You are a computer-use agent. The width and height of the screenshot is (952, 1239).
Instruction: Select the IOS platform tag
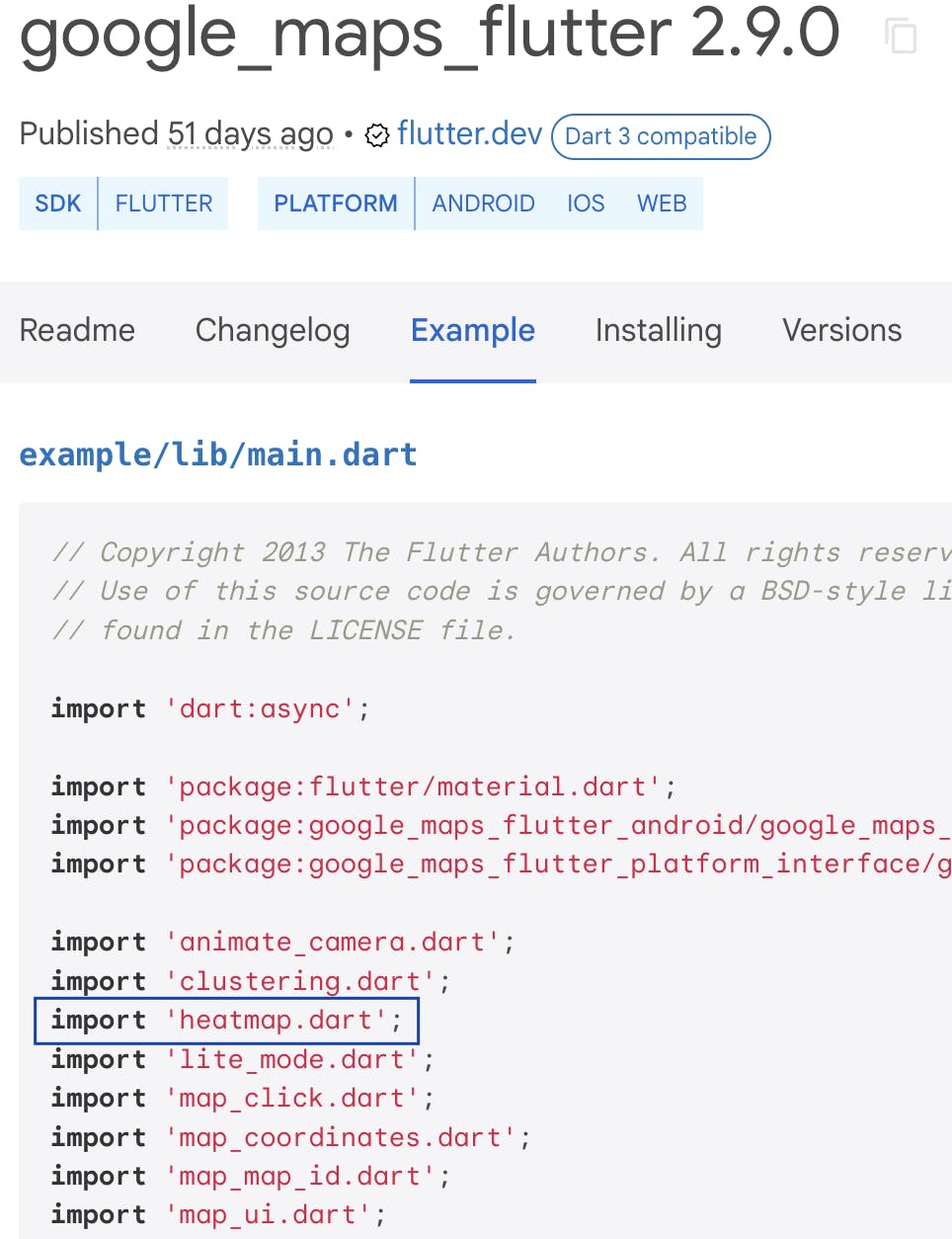point(586,204)
